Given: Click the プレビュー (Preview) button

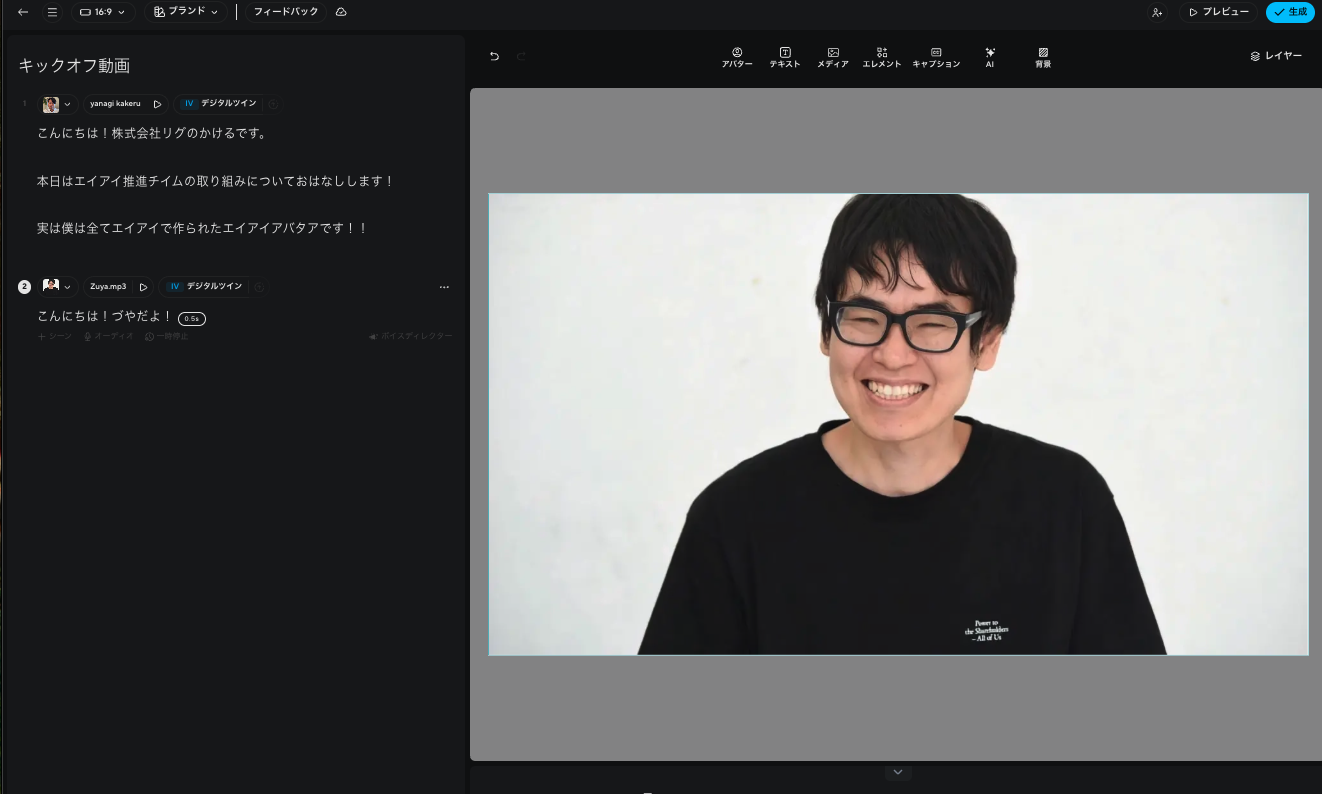Looking at the screenshot, I should click(x=1219, y=12).
